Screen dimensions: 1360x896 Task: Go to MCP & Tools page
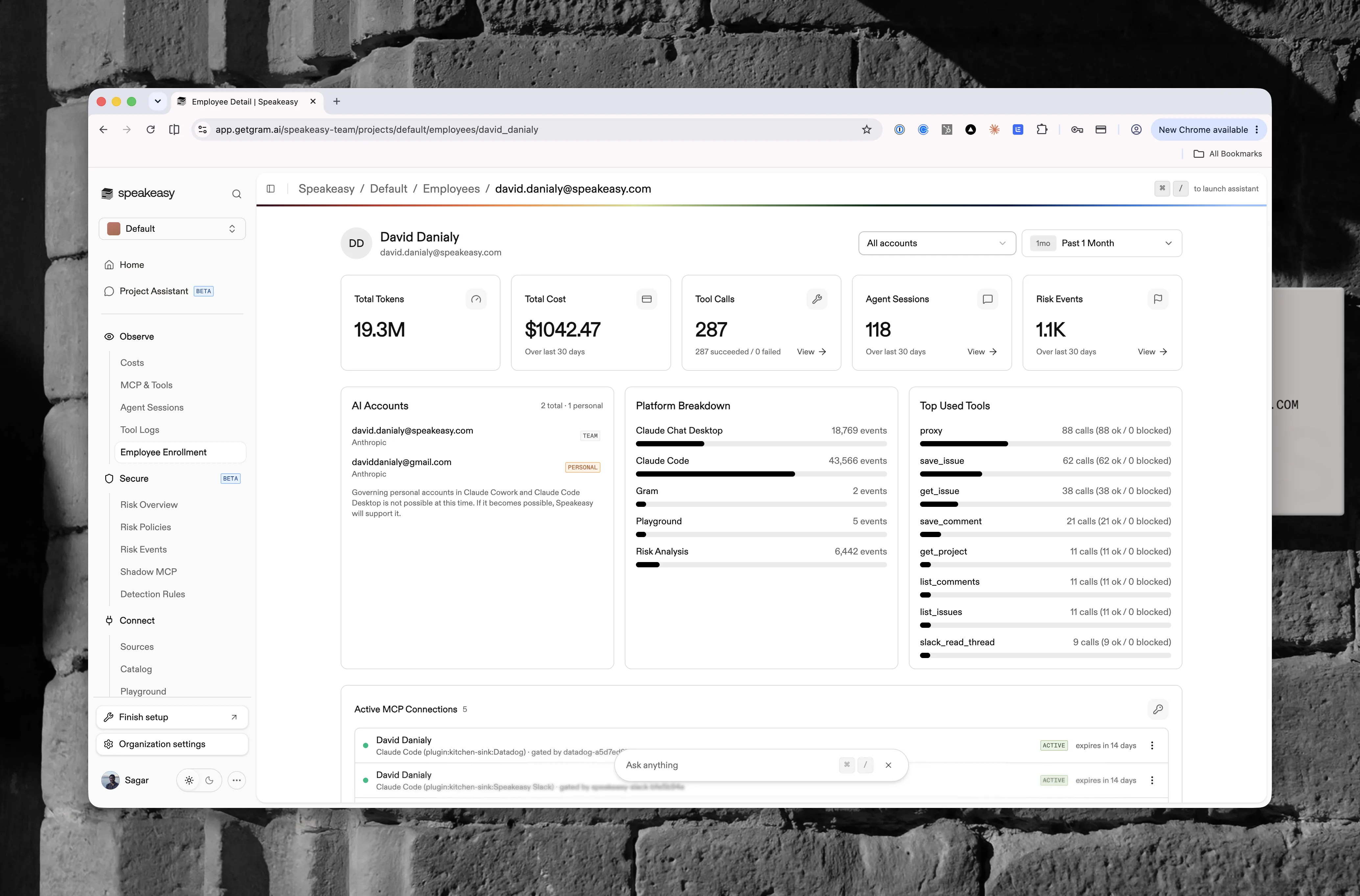click(x=146, y=385)
